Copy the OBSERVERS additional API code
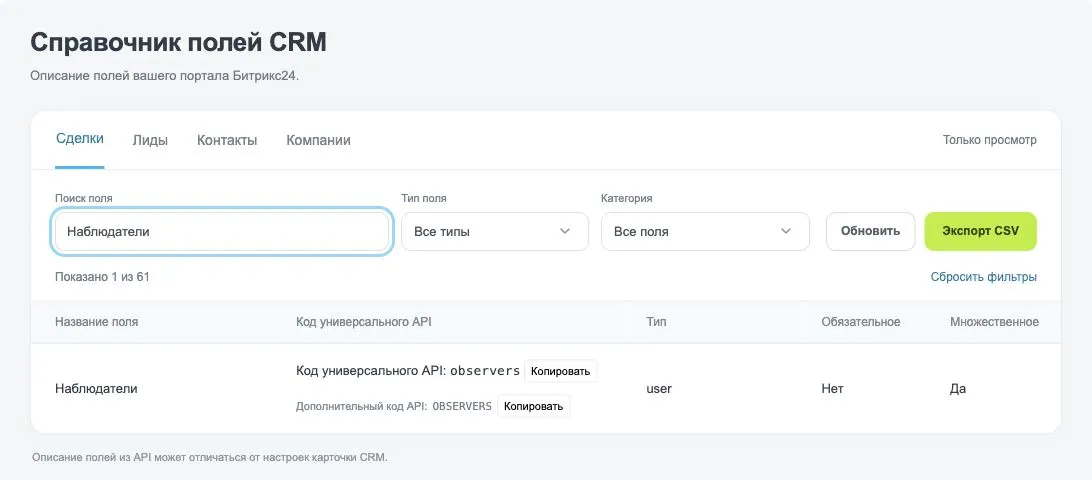 coord(533,406)
